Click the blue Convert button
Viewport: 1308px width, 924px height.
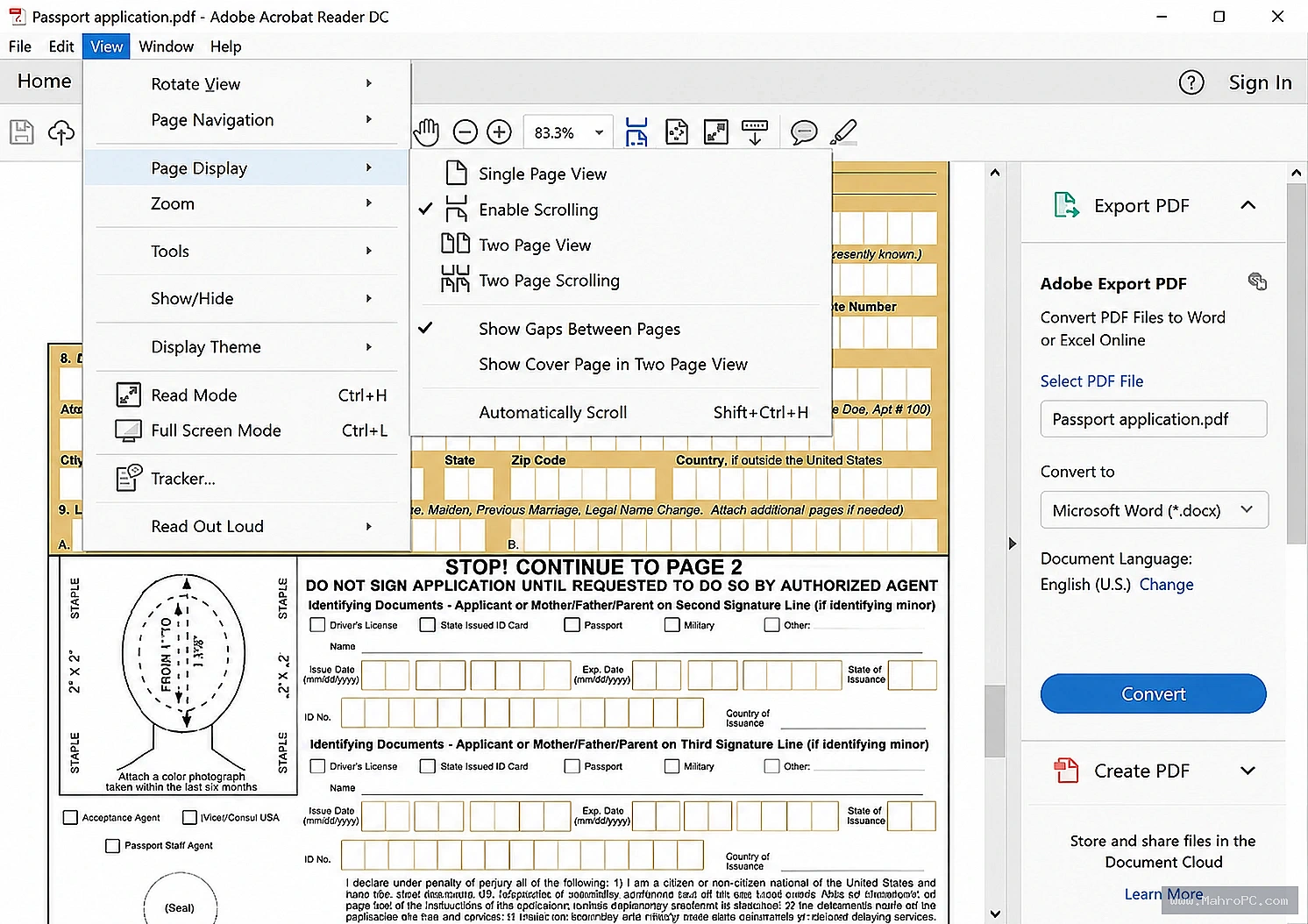click(1154, 693)
